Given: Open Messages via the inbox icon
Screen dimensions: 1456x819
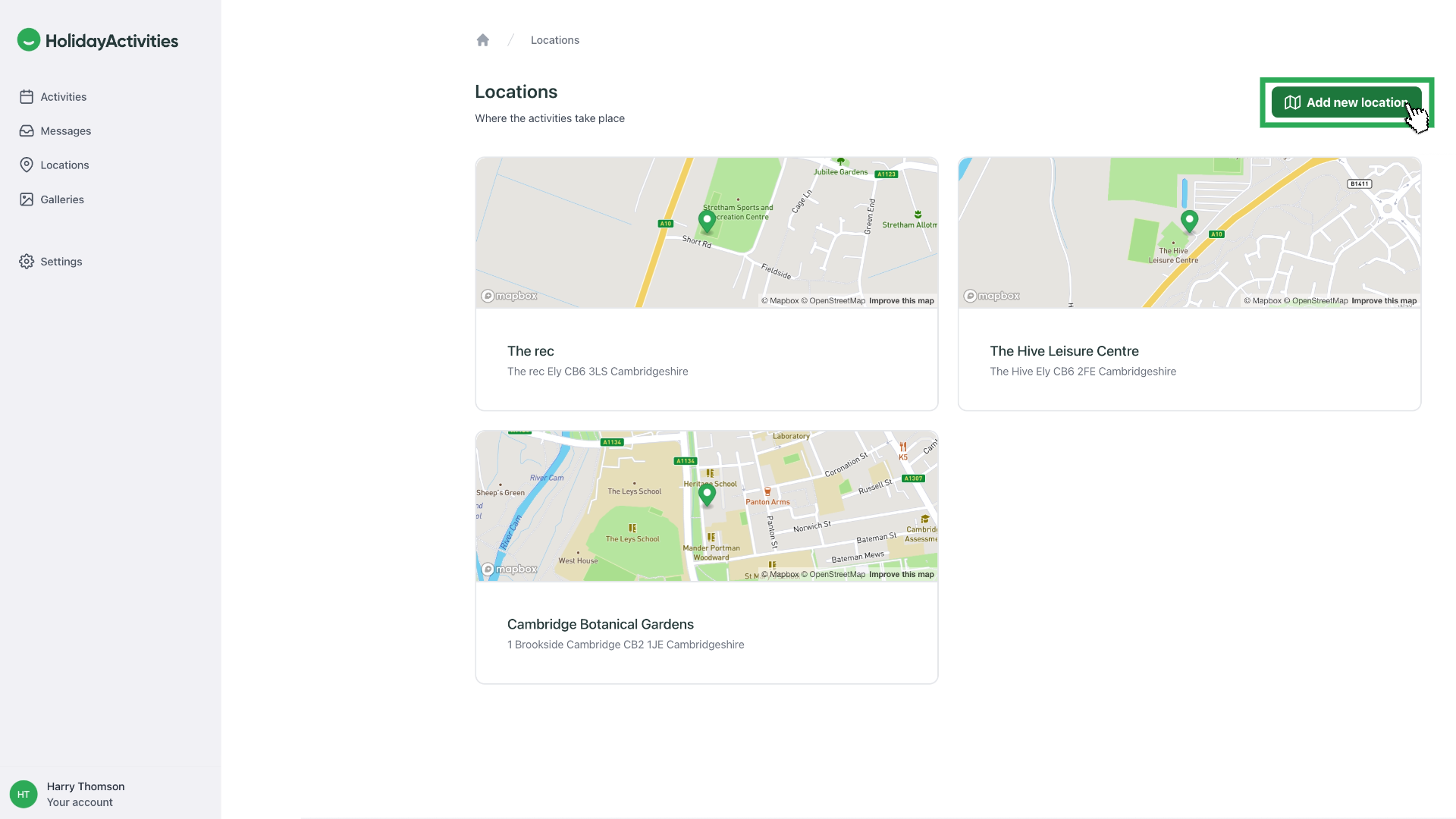Looking at the screenshot, I should click(x=26, y=130).
